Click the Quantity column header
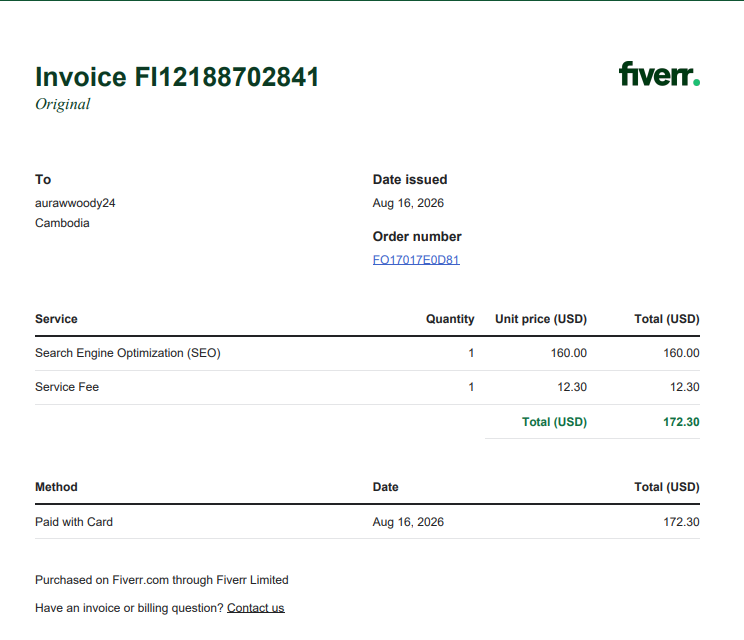The width and height of the screenshot is (744, 640). click(x=450, y=319)
